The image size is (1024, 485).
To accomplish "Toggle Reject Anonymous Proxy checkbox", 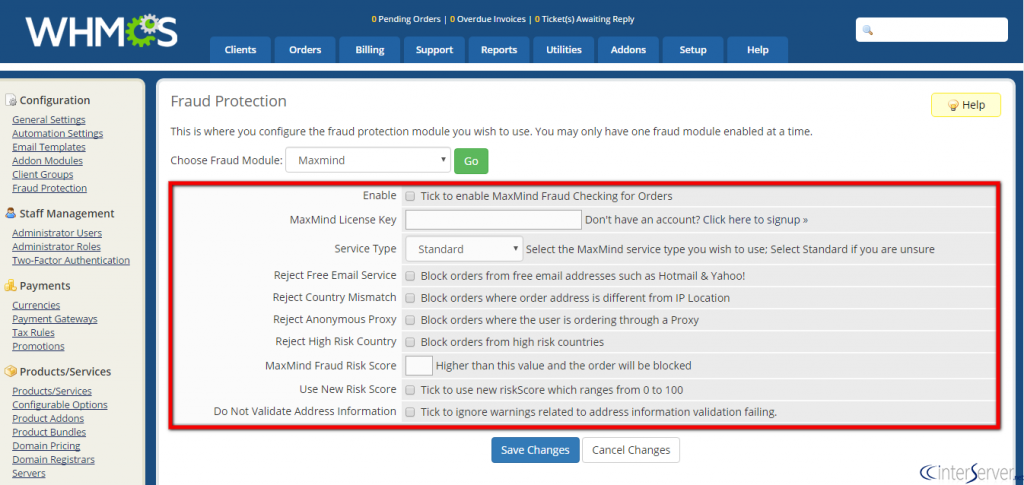I will tap(410, 321).
